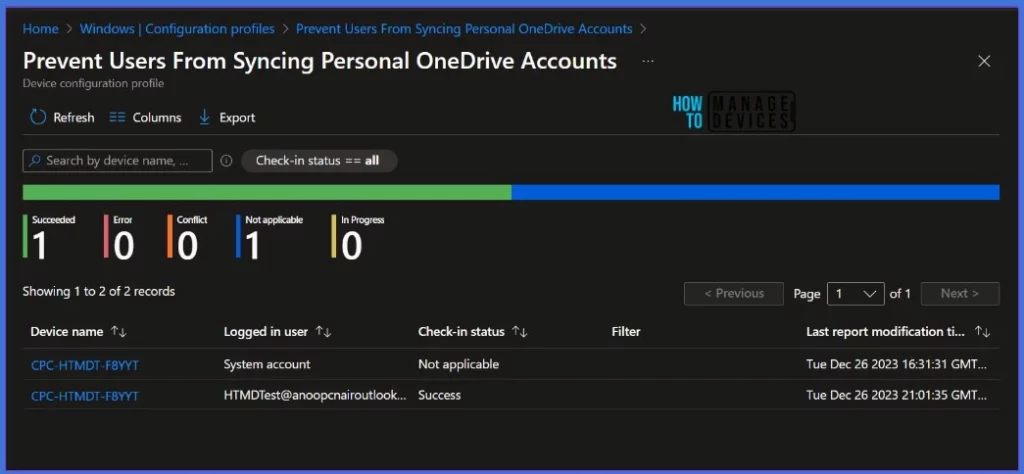Click the HTMDTest@anoopcnairoutlook user cell
1024x474 pixels.
point(315,395)
